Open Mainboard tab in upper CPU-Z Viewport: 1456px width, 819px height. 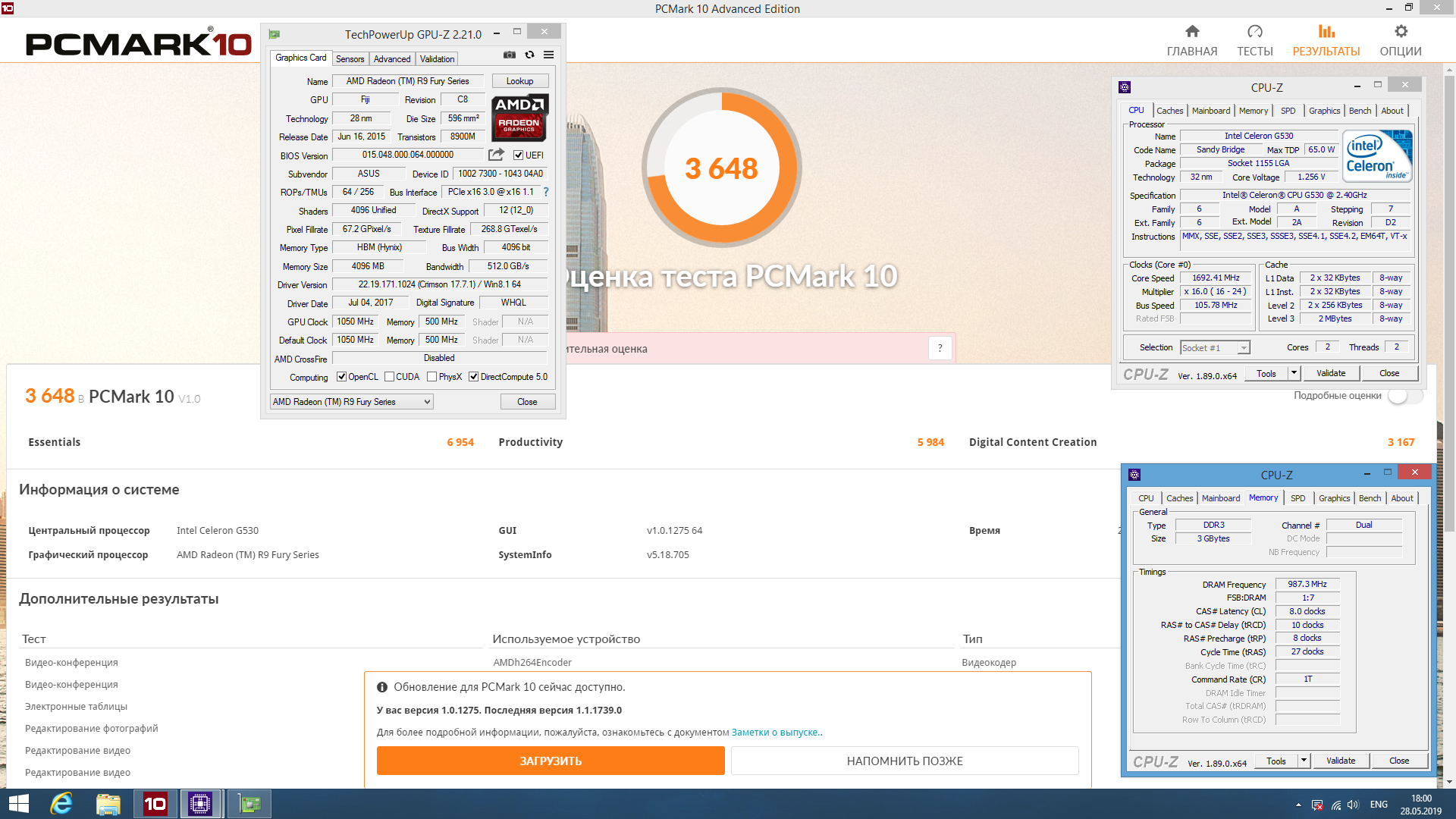point(1211,111)
